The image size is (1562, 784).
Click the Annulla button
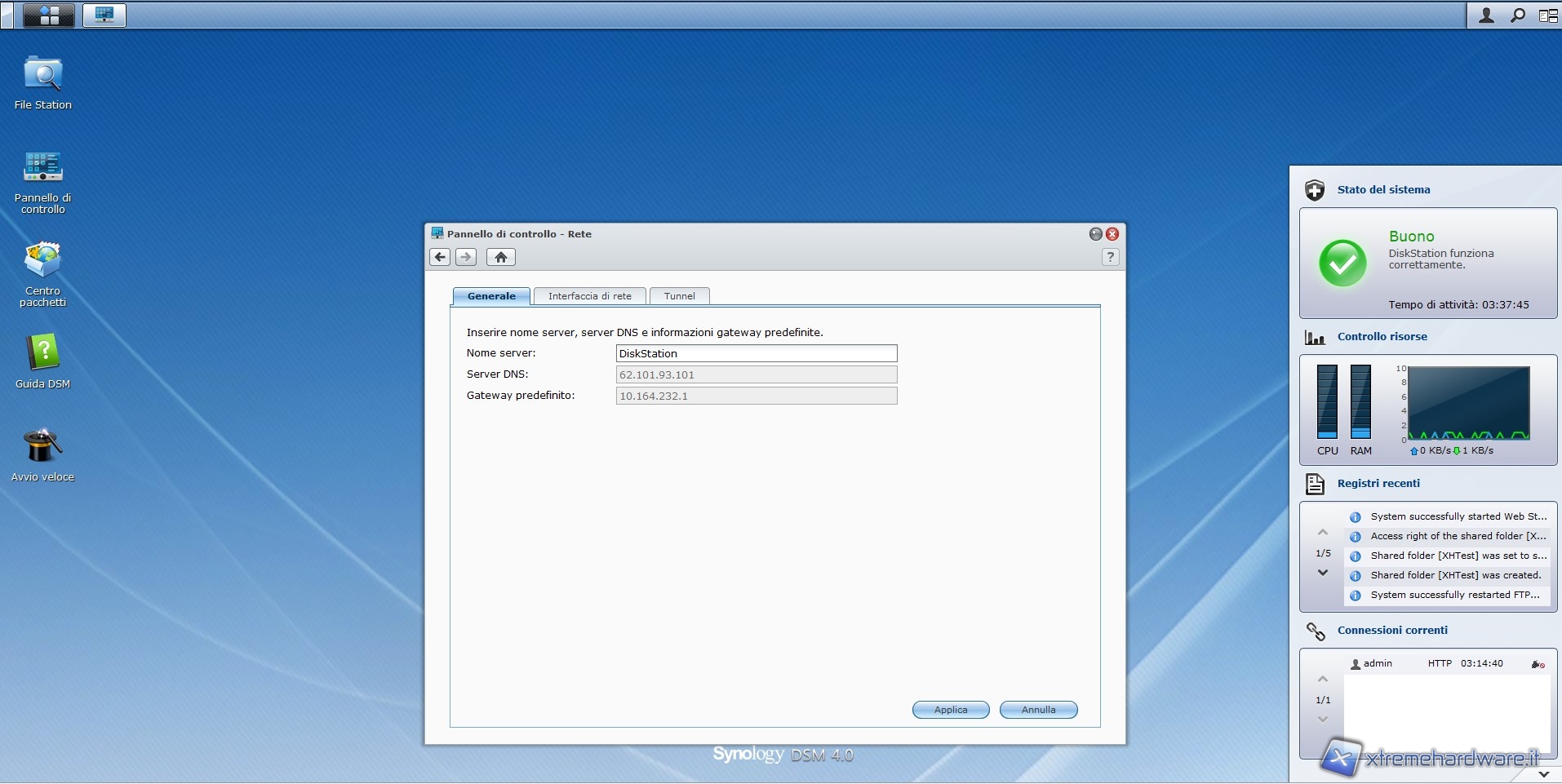click(x=1038, y=710)
